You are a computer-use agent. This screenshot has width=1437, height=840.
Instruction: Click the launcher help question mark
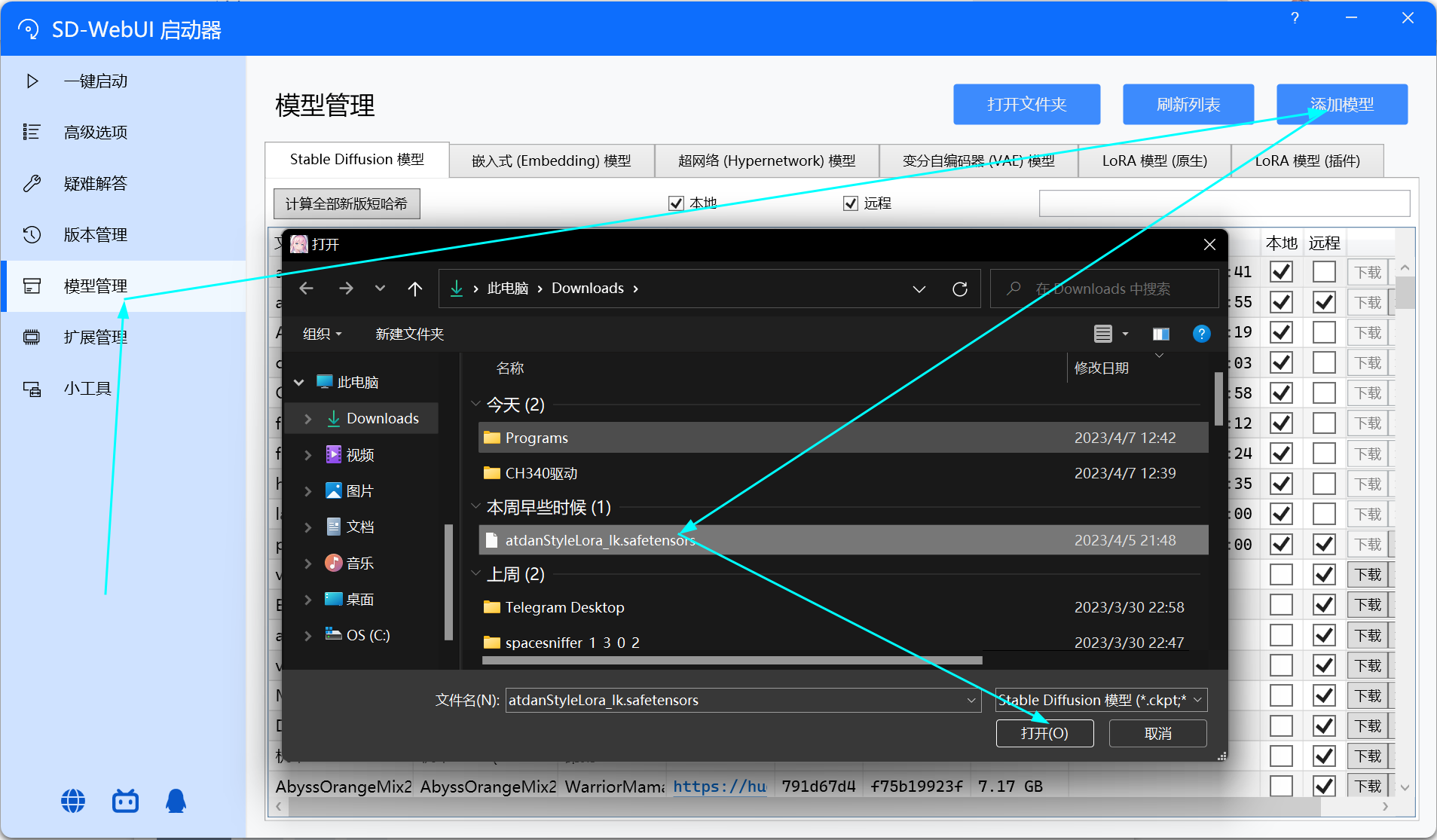pyautogui.click(x=1295, y=18)
